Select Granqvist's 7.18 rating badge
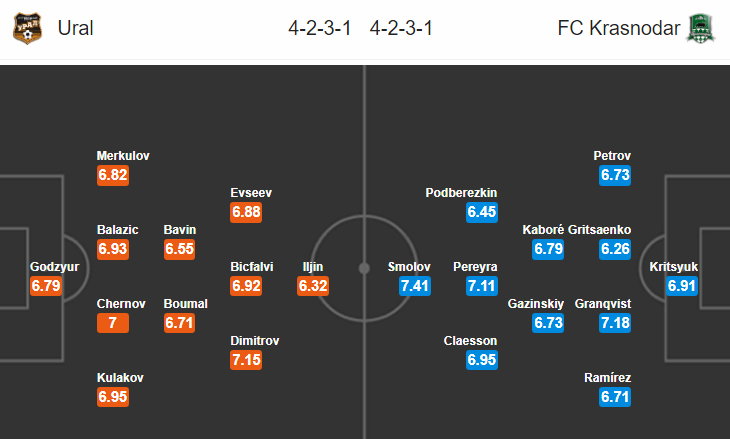This screenshot has height=439, width=730. click(615, 323)
